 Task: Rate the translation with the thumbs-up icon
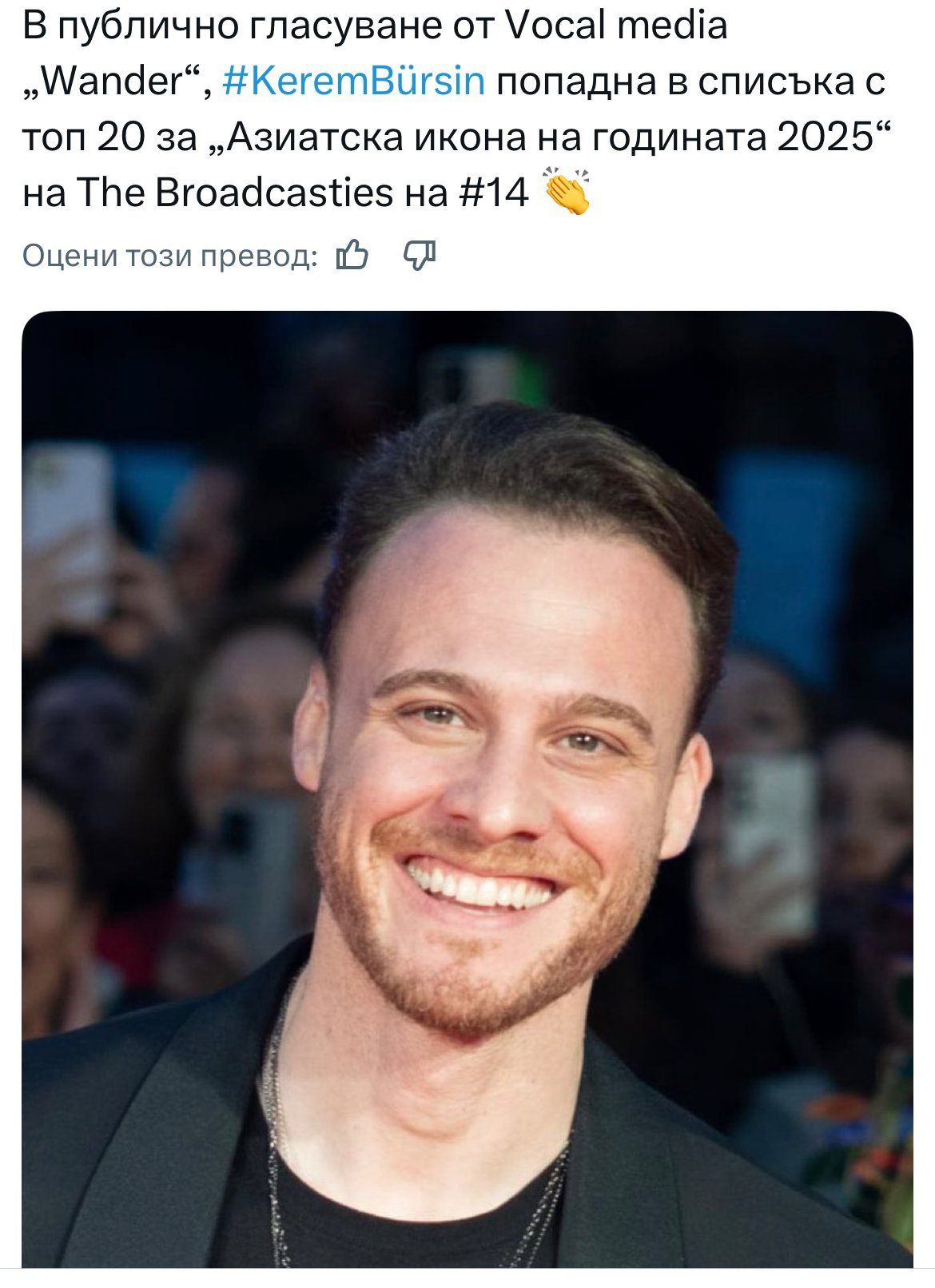[x=352, y=256]
